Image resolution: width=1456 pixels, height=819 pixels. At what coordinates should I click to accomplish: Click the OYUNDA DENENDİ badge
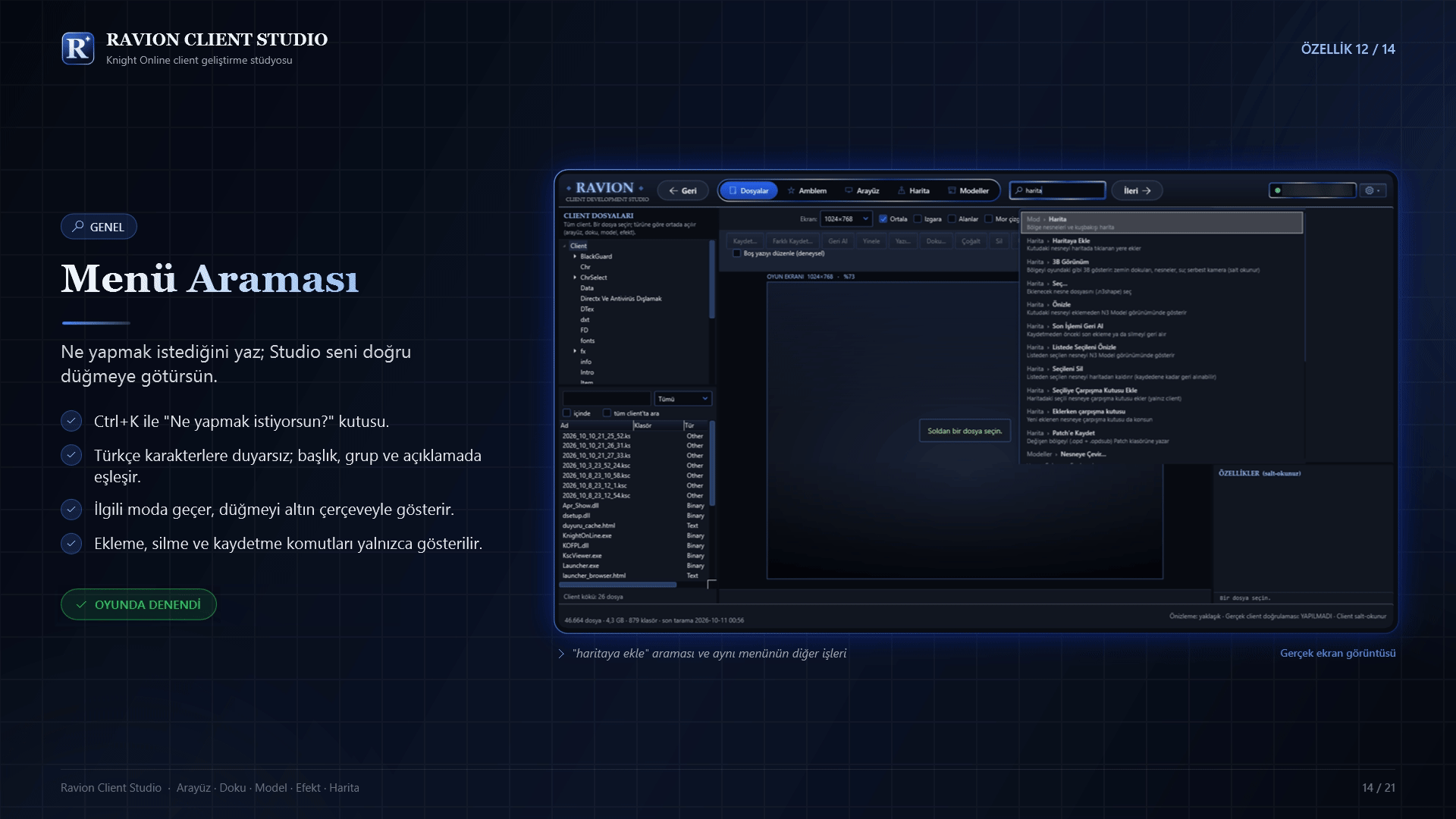[x=139, y=604]
